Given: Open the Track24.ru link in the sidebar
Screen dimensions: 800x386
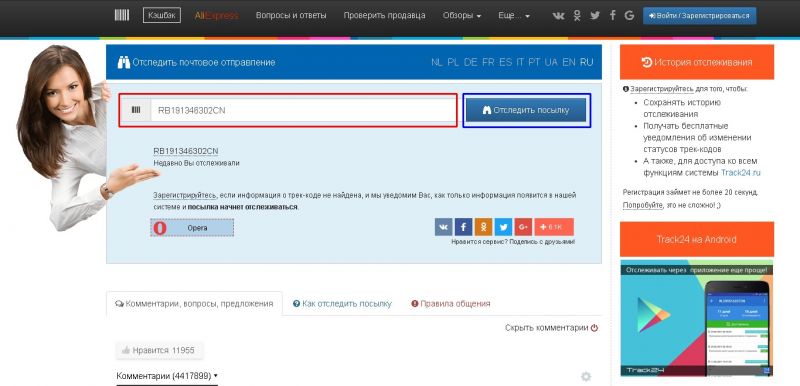Looking at the screenshot, I should tap(740, 172).
